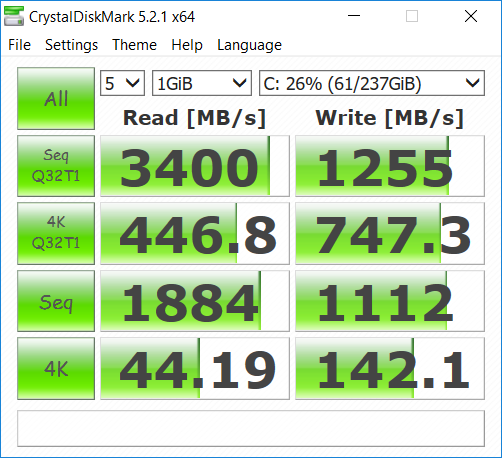
Task: Open the 1GiB test size dropdown
Action: [x=202, y=83]
